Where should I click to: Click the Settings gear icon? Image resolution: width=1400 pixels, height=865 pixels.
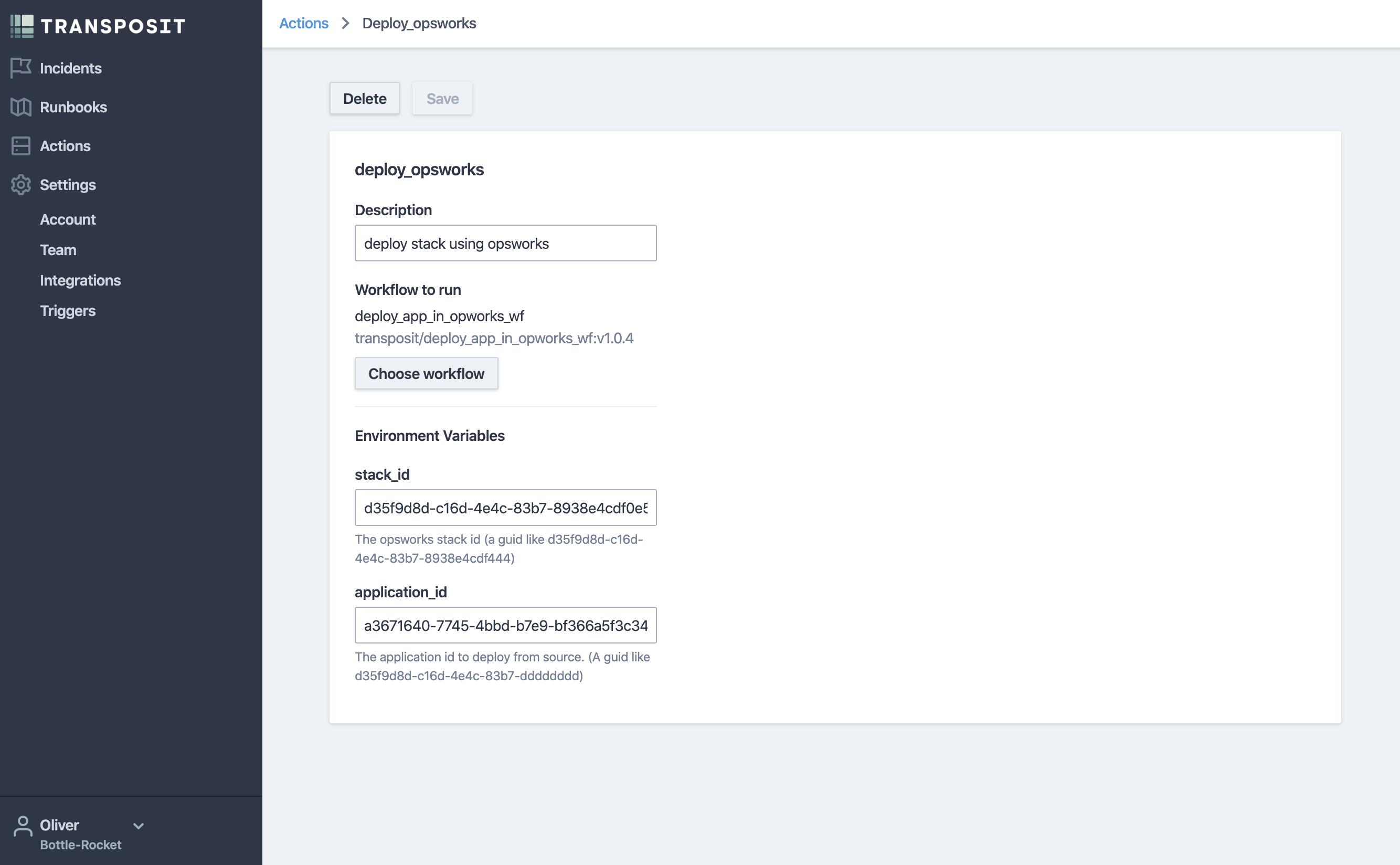point(20,185)
